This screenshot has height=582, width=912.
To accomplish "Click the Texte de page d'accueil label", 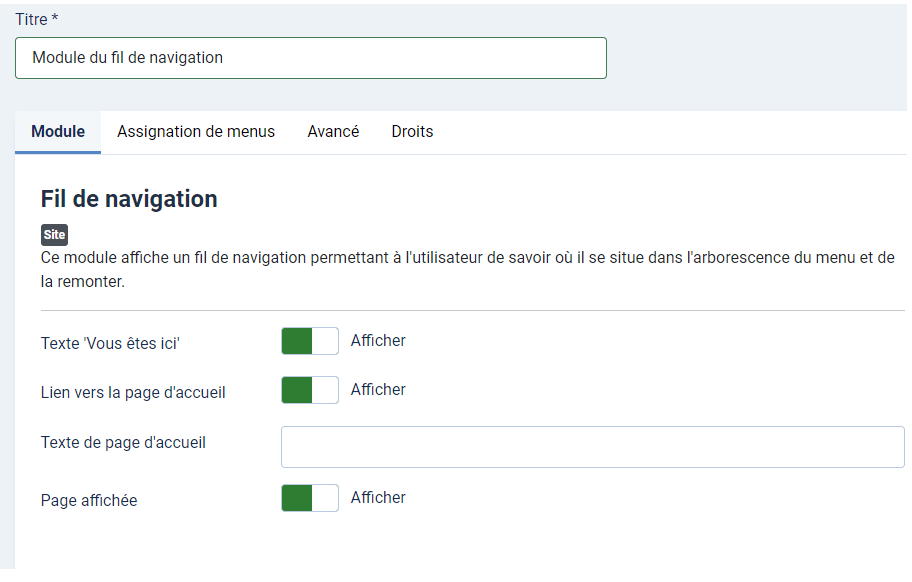I will (123, 443).
